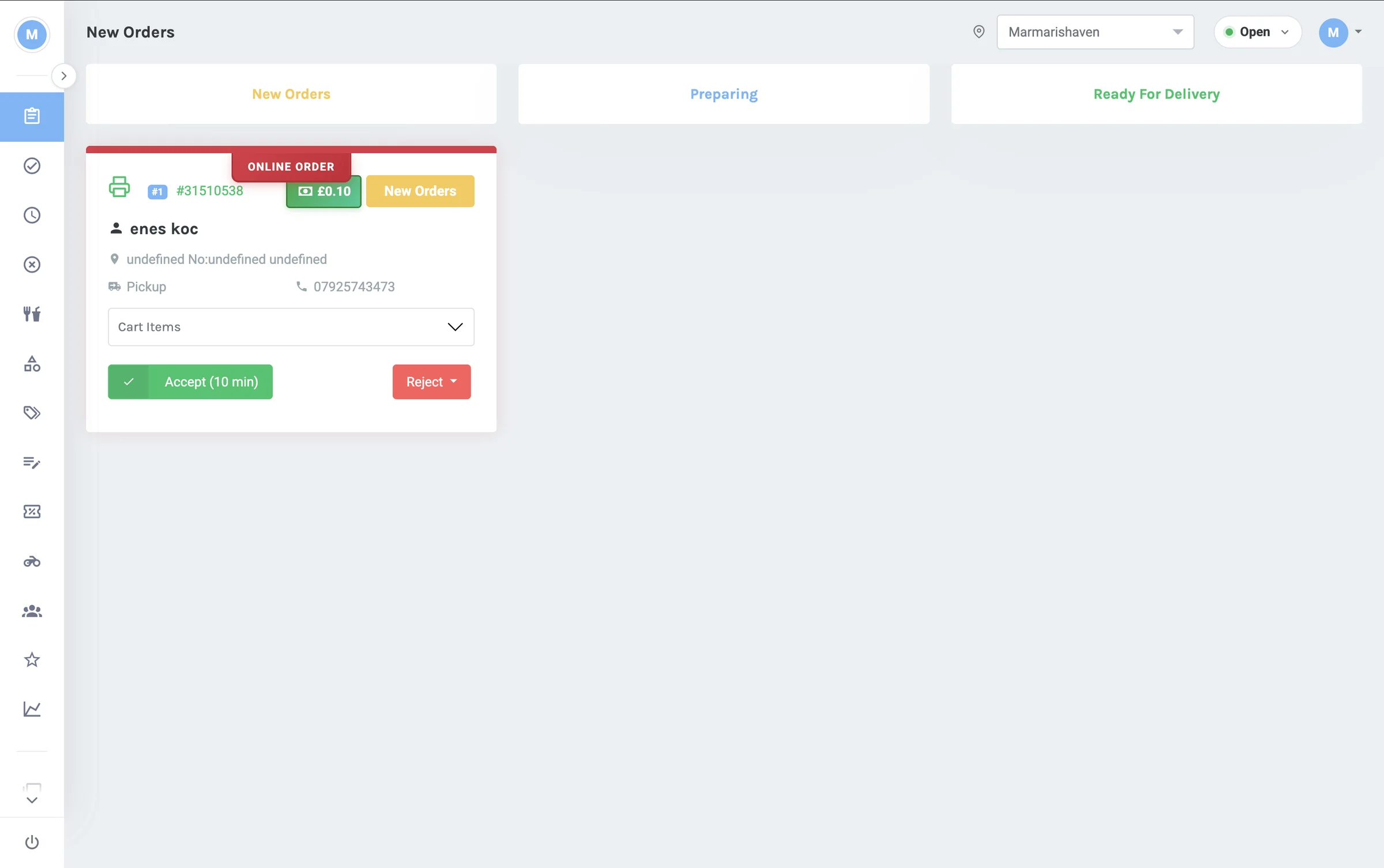This screenshot has height=868, width=1384.
Task: Open the discount coupon icon in sidebar
Action: 32,512
